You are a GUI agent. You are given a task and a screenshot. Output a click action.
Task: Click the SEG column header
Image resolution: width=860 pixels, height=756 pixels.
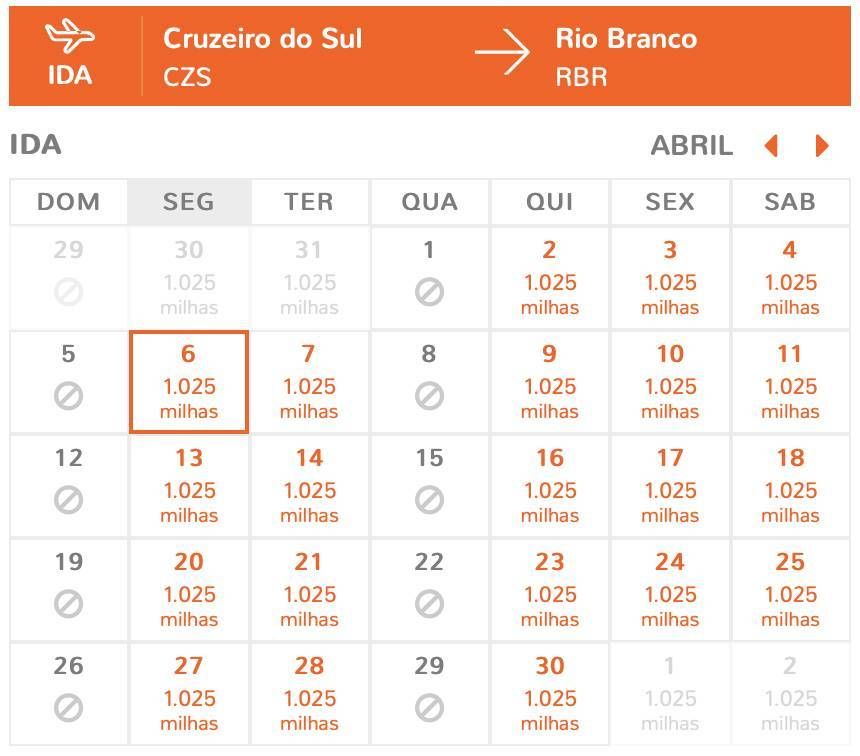point(189,202)
